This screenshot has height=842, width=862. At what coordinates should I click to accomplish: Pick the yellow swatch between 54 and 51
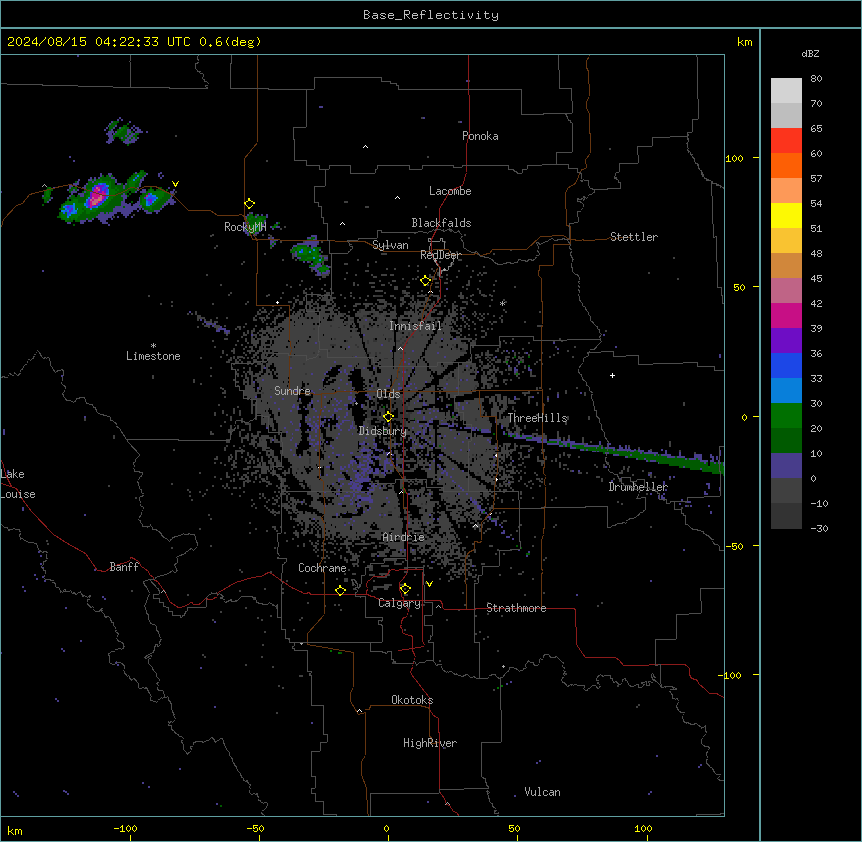click(786, 215)
